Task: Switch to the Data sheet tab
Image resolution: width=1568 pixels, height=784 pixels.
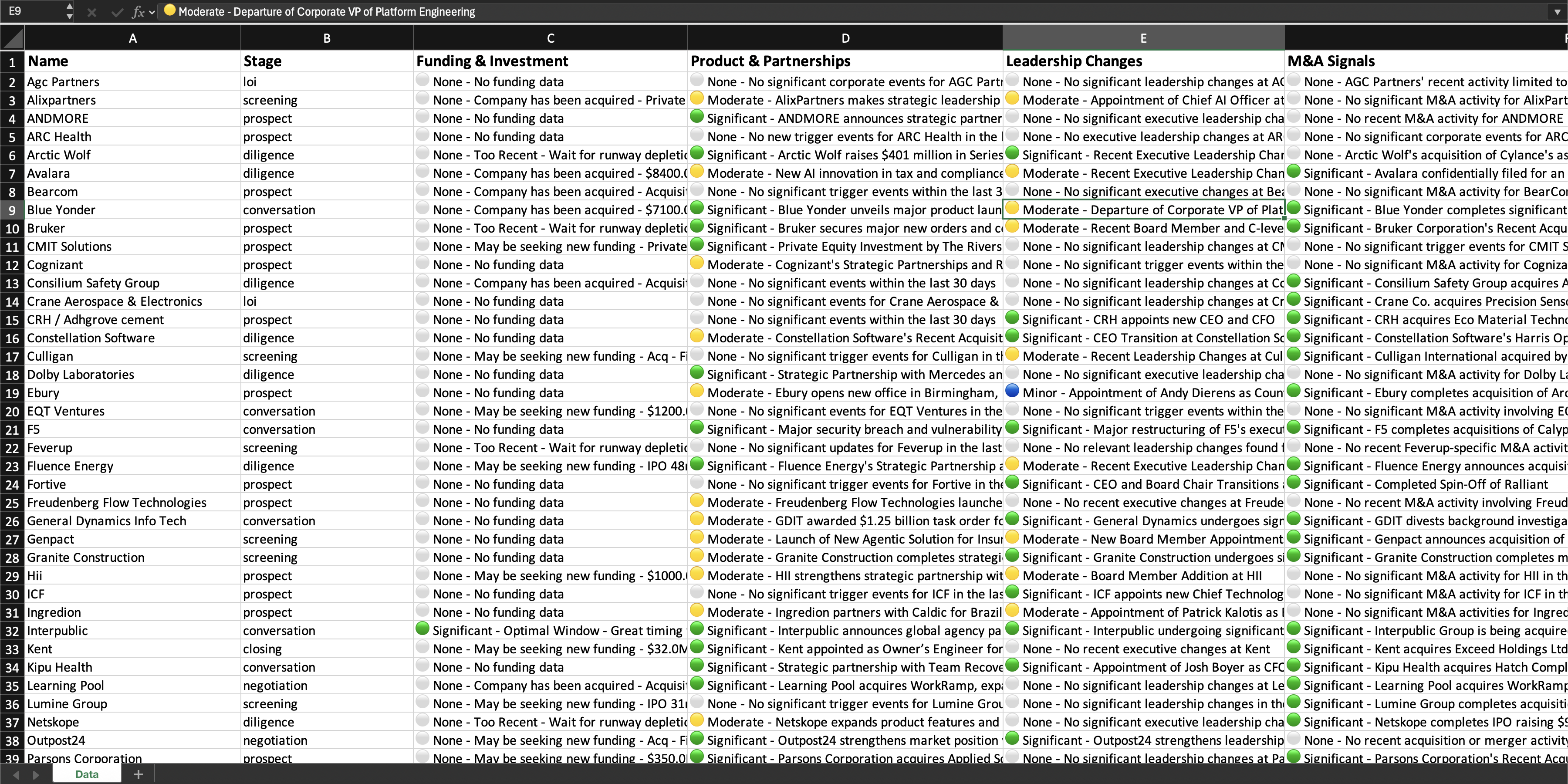Action: pos(87,774)
